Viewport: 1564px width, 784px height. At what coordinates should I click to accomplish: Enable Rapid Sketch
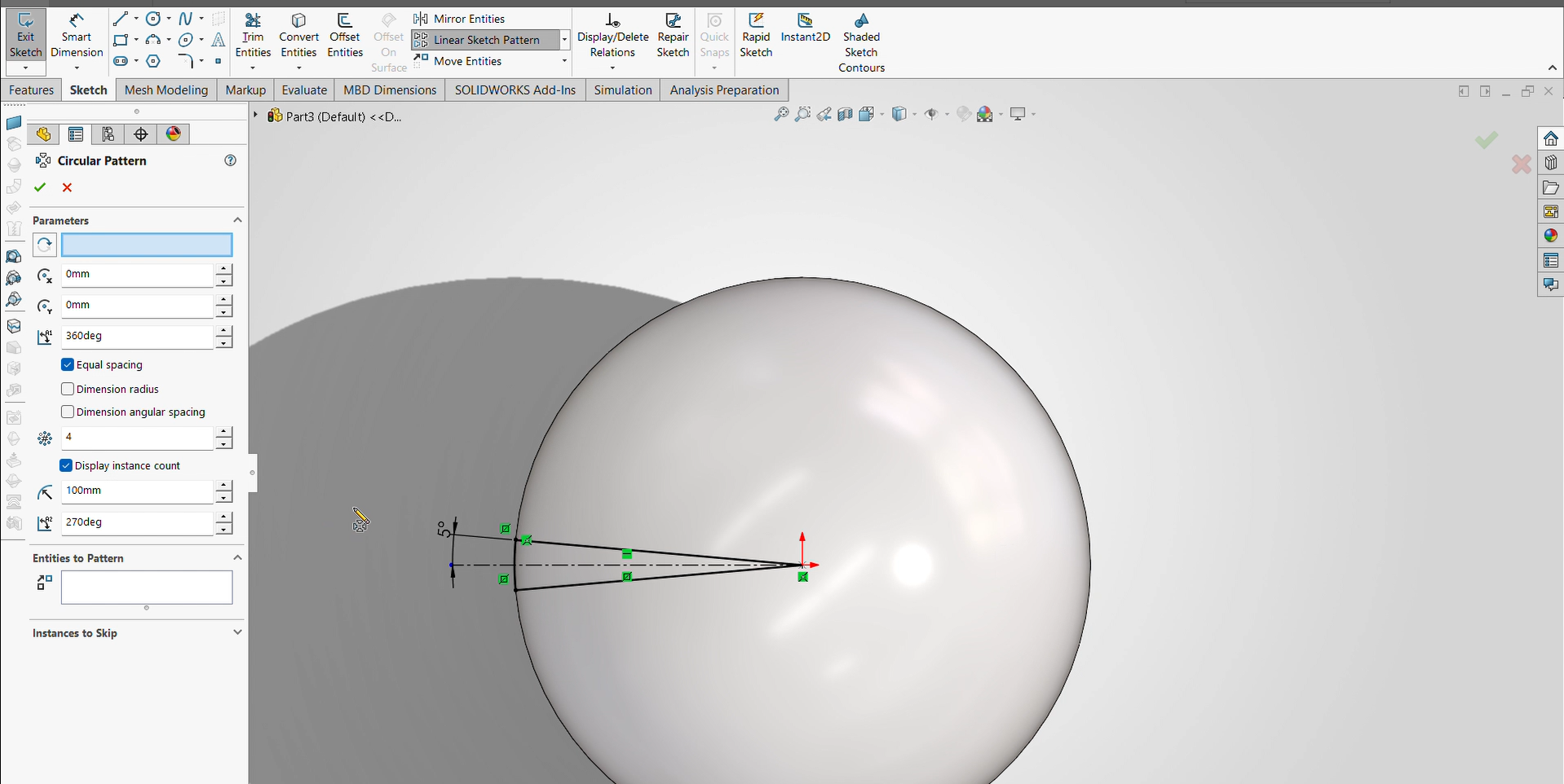[x=756, y=36]
